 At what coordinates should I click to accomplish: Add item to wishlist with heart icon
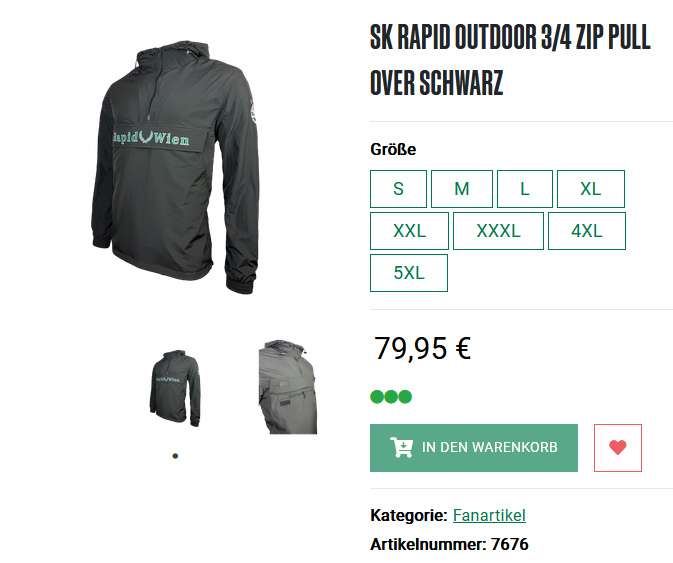point(618,448)
